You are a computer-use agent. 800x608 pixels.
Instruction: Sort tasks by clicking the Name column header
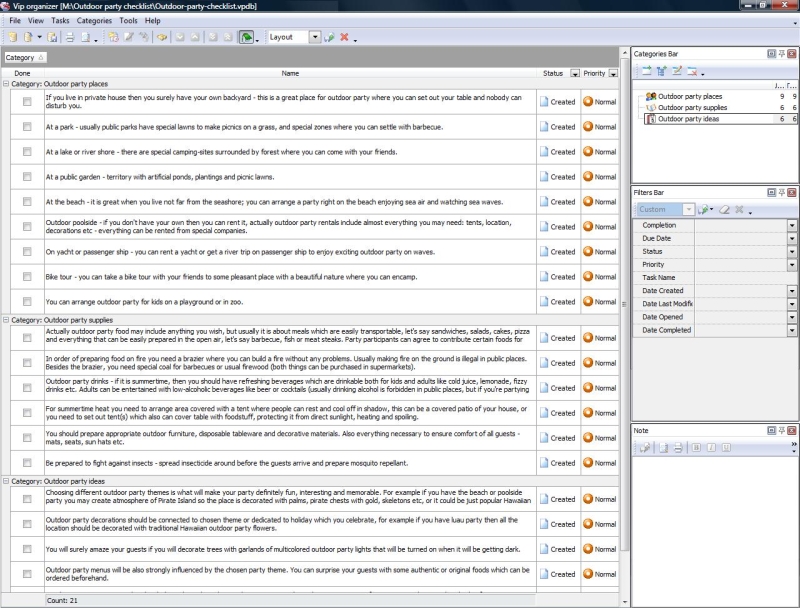(290, 73)
